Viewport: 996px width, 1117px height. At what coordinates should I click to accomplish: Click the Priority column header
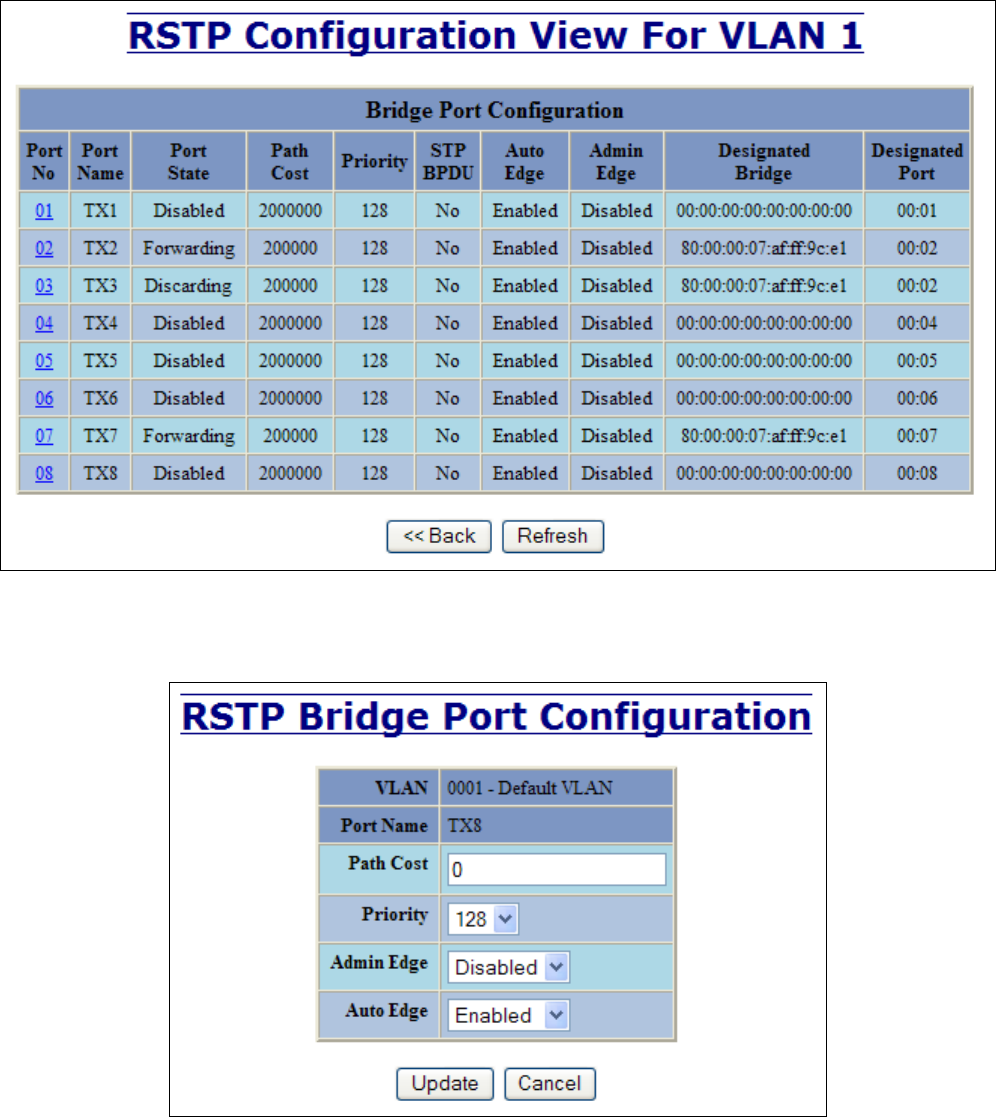tap(374, 162)
